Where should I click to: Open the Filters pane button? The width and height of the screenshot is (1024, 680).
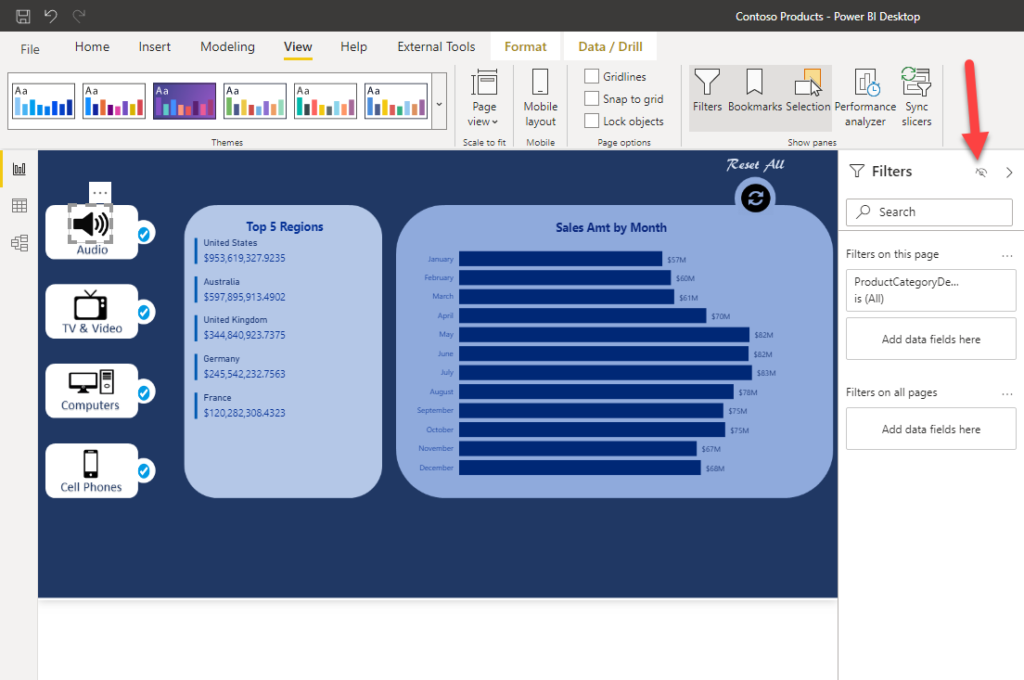707,90
